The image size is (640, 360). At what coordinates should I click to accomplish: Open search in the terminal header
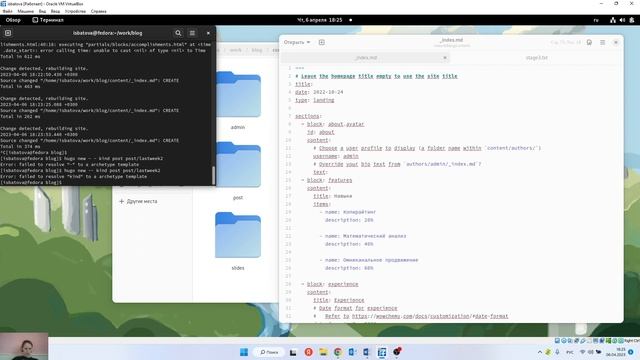(178, 33)
